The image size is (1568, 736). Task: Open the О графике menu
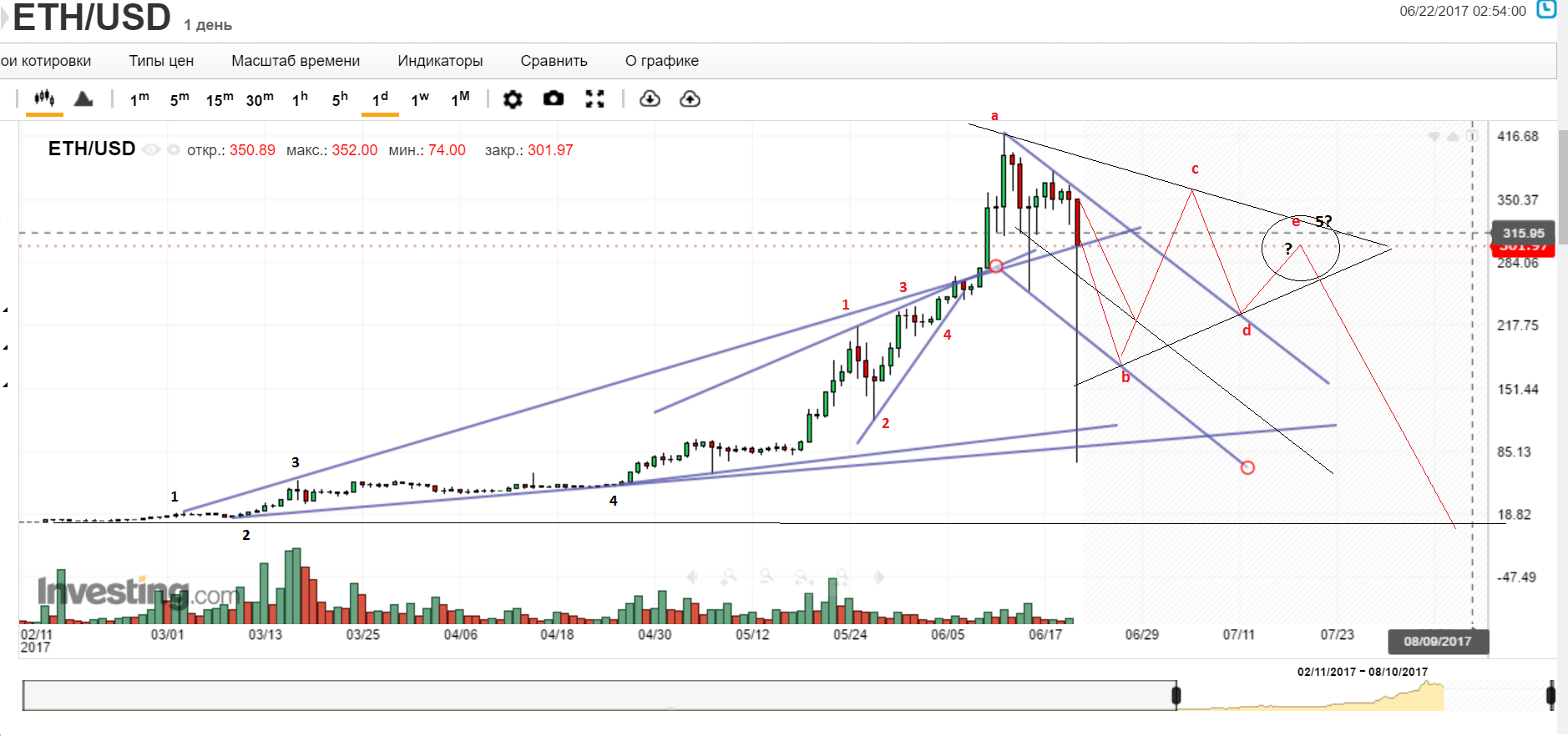coord(661,61)
